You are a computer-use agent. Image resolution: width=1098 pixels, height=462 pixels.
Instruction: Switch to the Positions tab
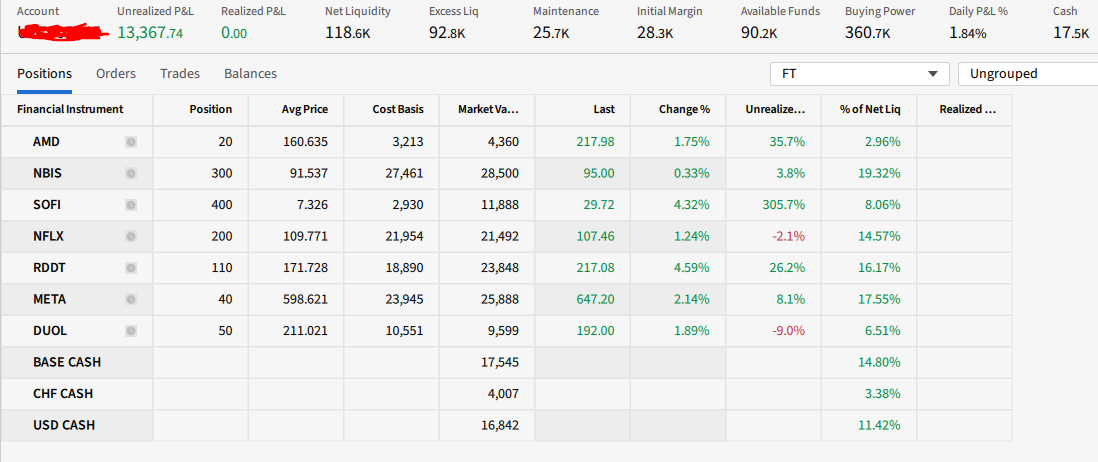(x=44, y=74)
